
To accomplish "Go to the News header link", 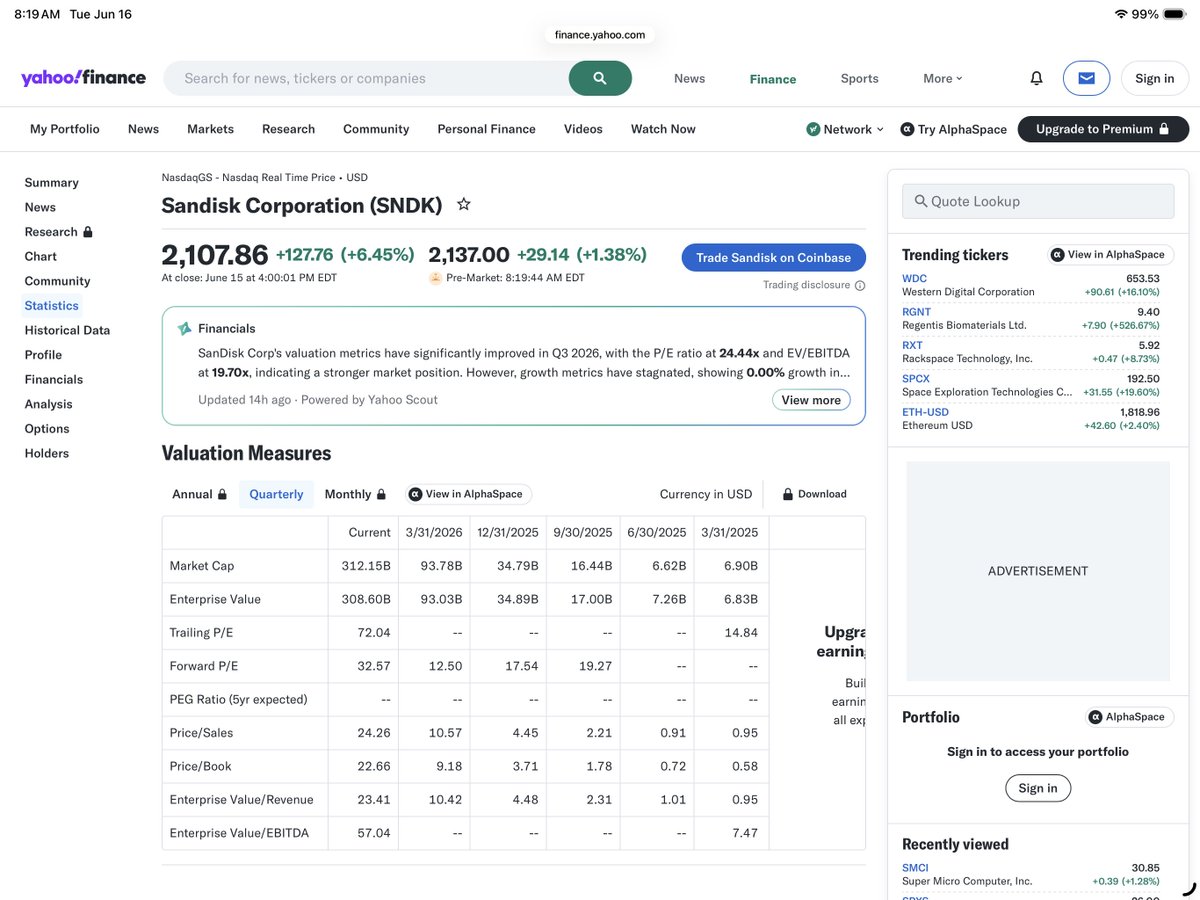I will [x=689, y=78].
